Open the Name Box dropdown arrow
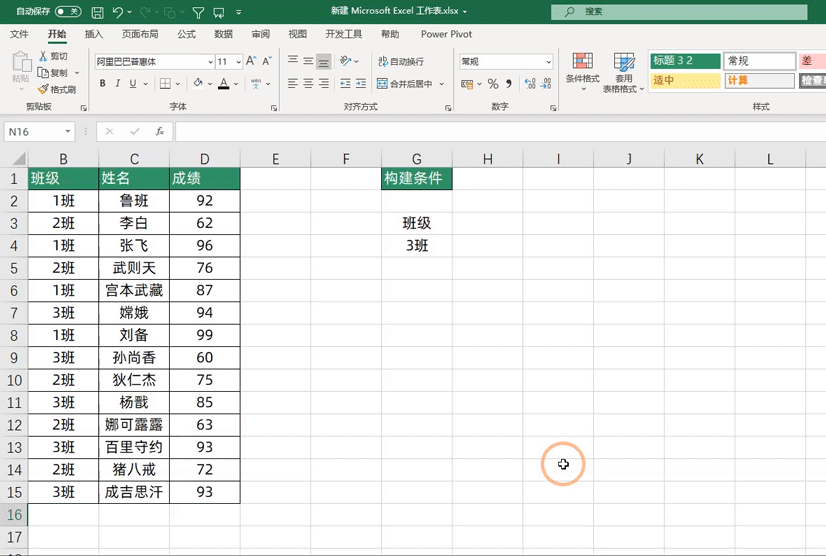 click(x=68, y=132)
